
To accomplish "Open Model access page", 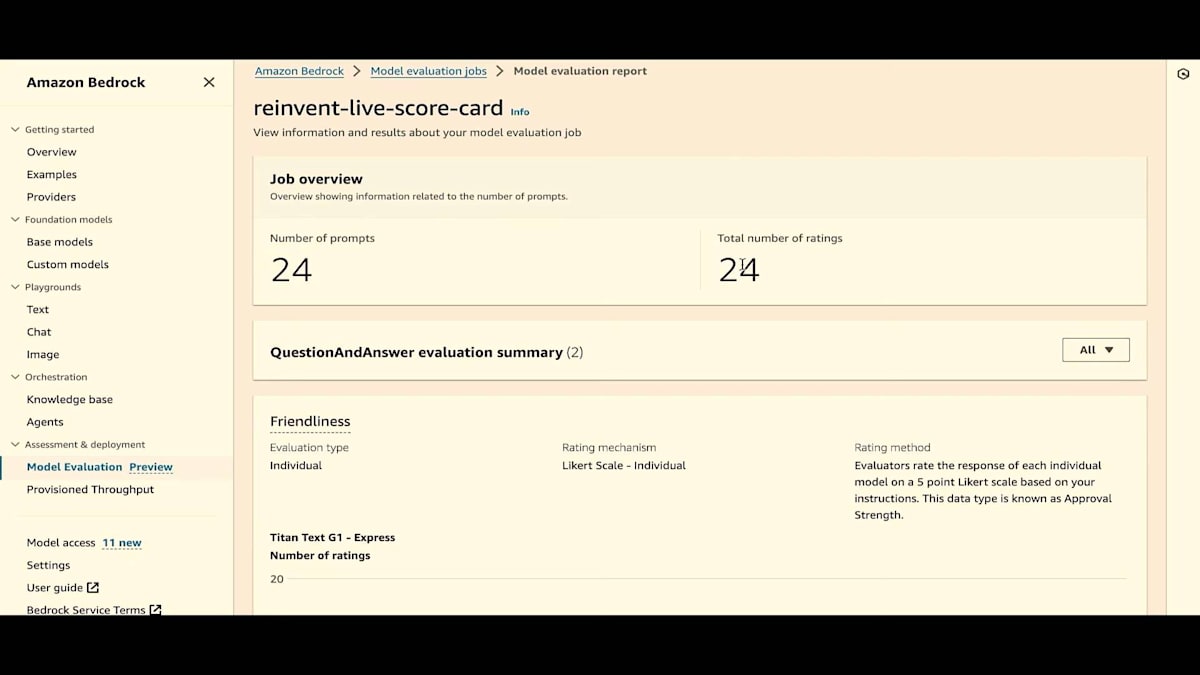I will point(61,543).
